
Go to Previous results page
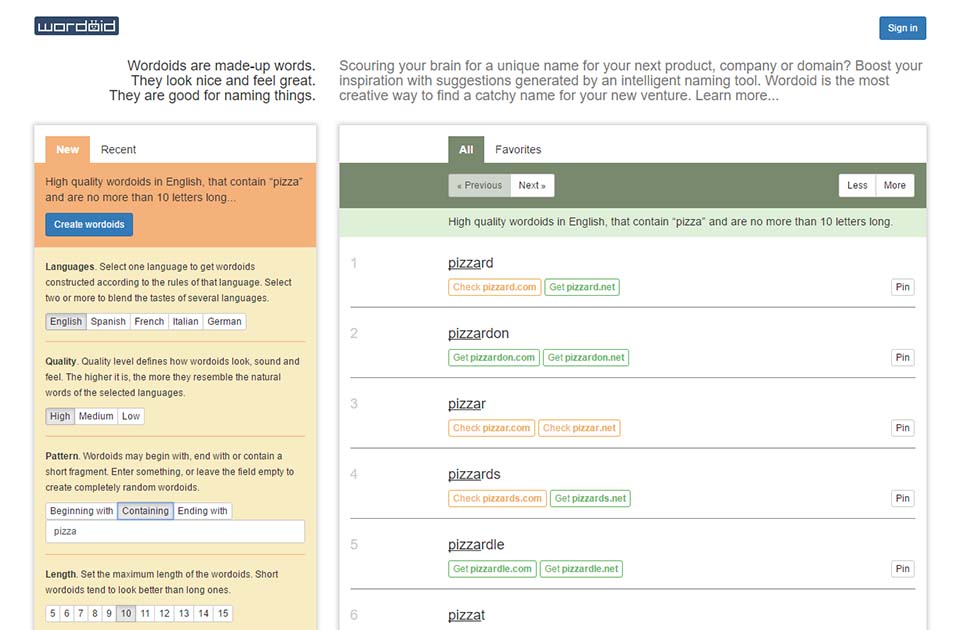click(x=479, y=186)
